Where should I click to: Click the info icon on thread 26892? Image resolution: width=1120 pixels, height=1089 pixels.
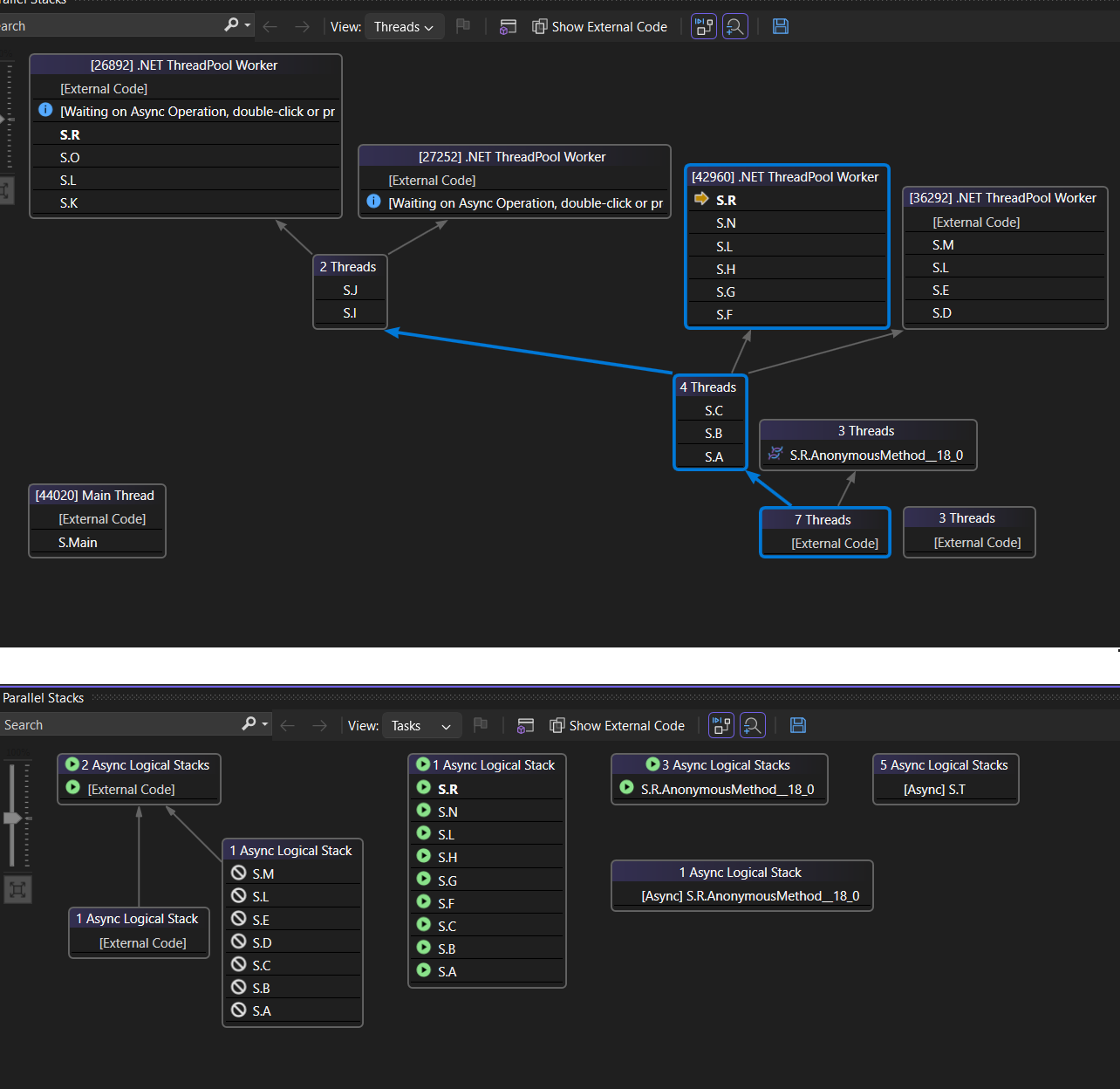(x=44, y=110)
